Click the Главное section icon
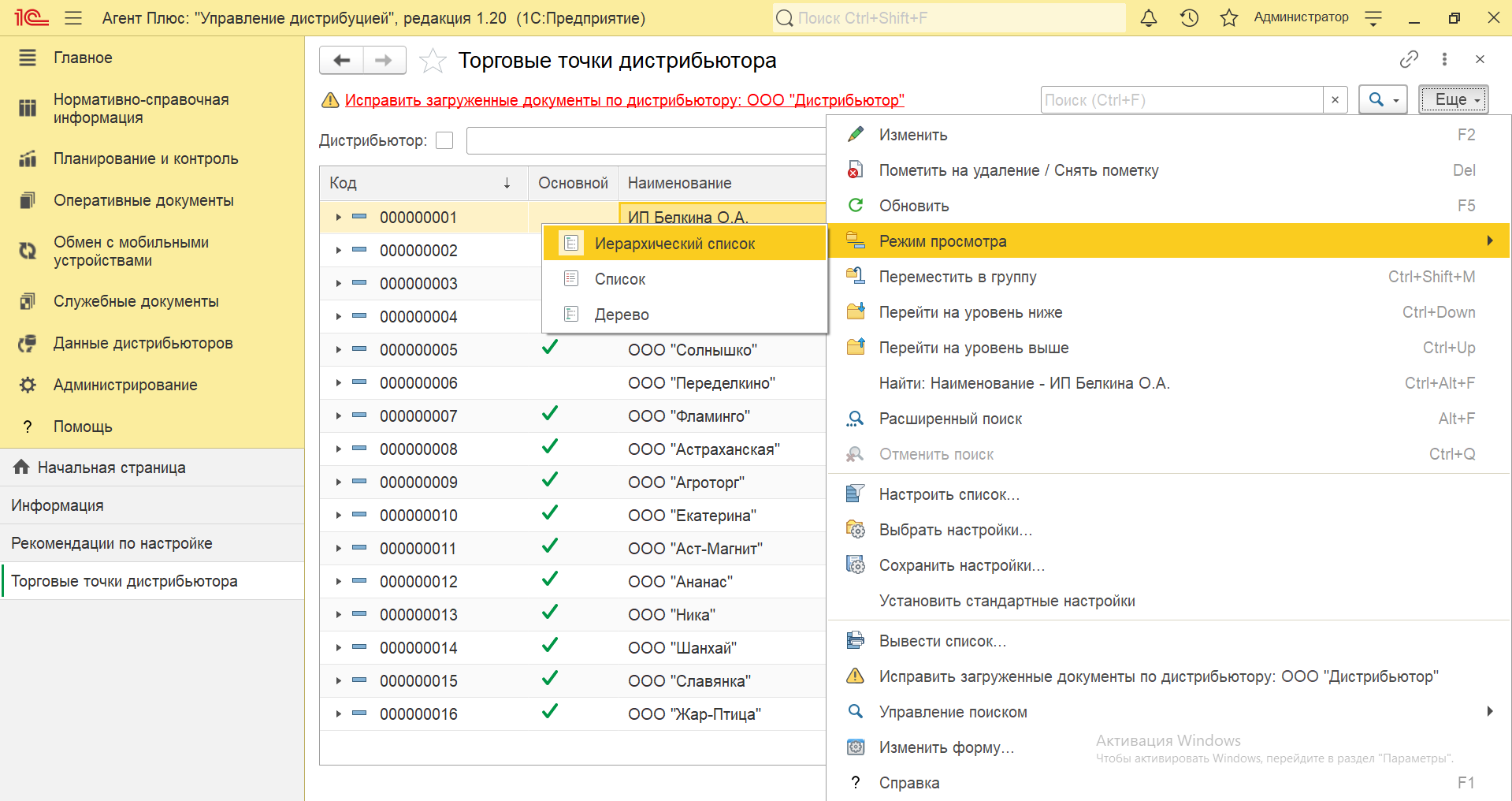The image size is (1512, 801). pos(28,58)
